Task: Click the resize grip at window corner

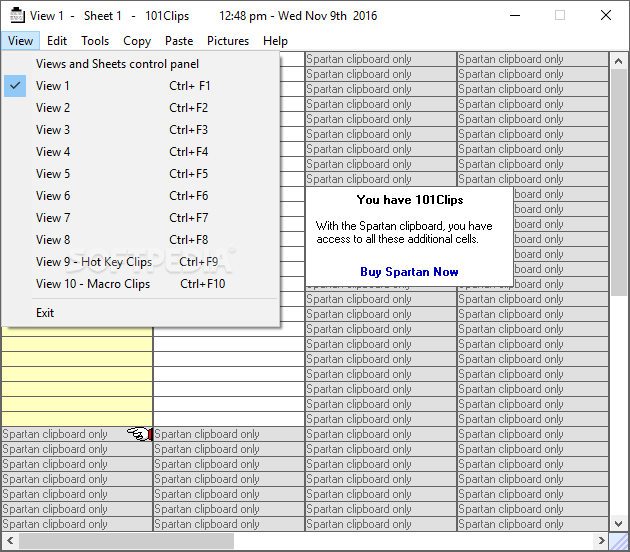Action: tap(618, 541)
